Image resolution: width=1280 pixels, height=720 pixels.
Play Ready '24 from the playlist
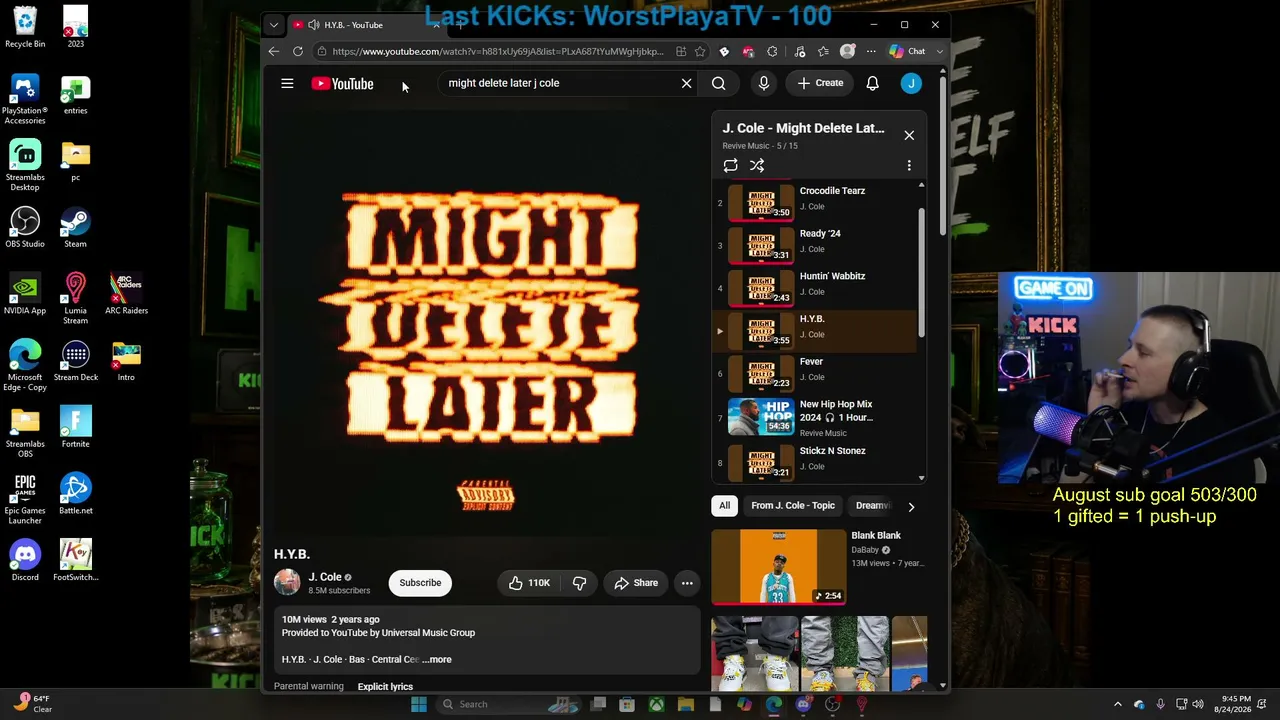pyautogui.click(x=815, y=244)
